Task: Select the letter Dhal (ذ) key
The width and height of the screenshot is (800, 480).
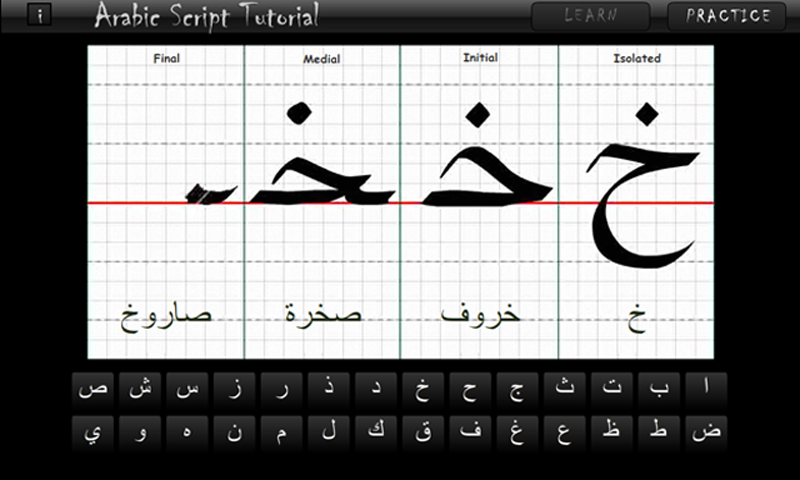Action: coord(329,390)
